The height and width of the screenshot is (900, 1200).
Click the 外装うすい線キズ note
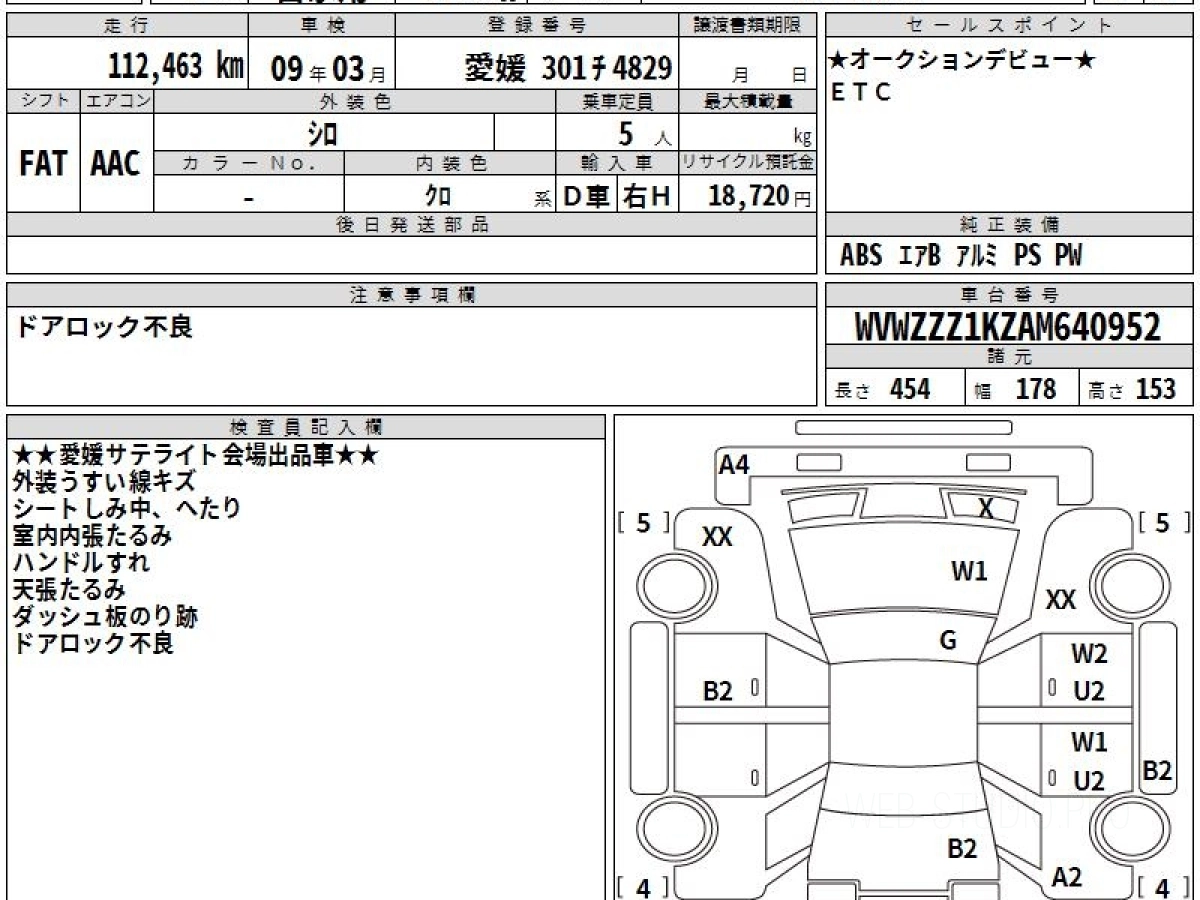coord(103,482)
